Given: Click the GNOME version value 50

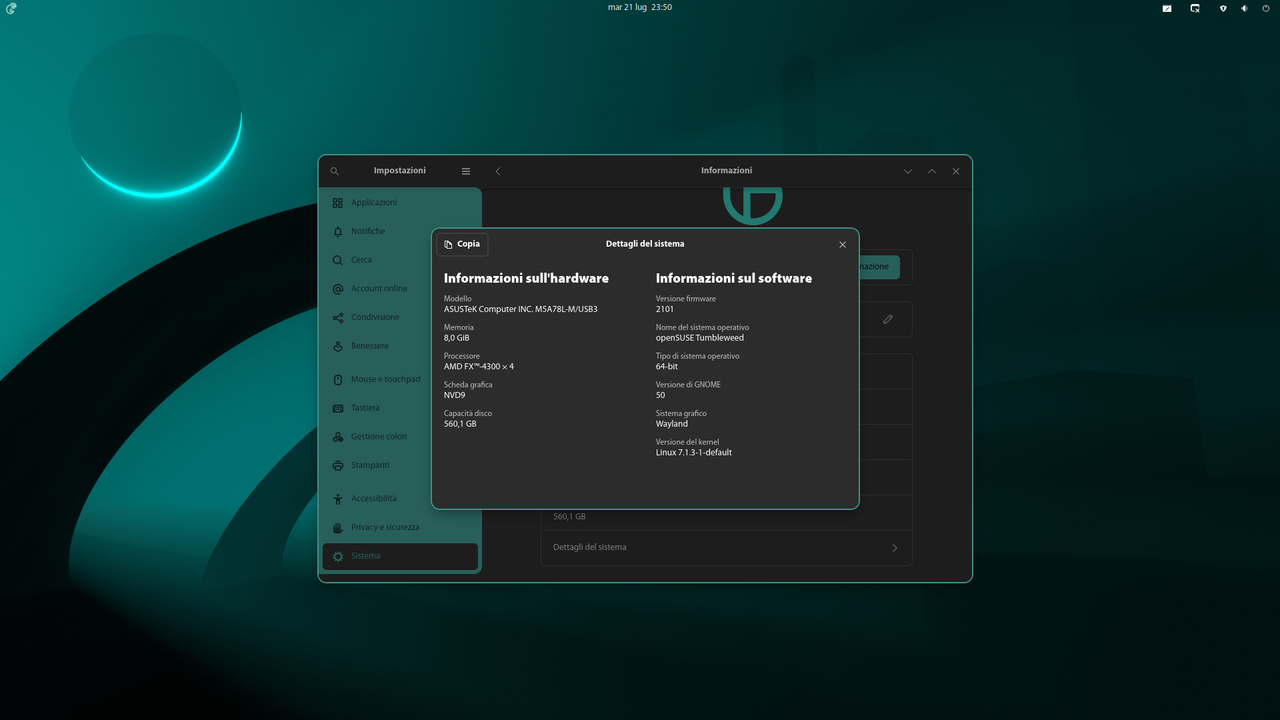Looking at the screenshot, I should coord(661,395).
